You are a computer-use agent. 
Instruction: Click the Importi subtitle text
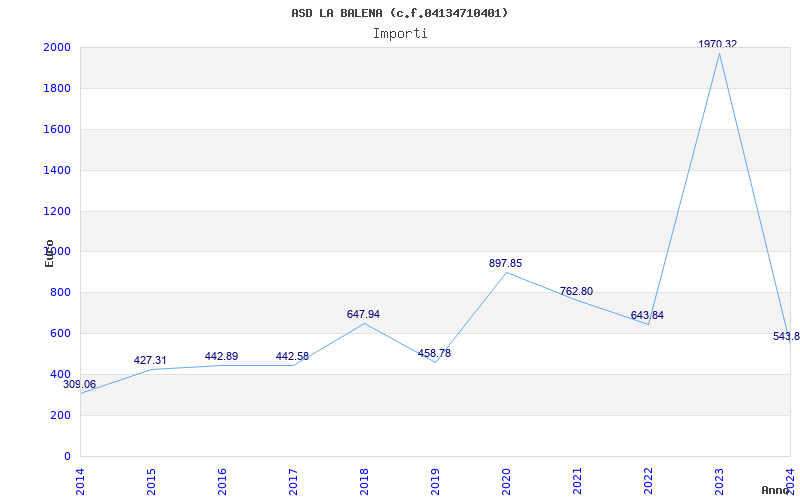coord(400,33)
